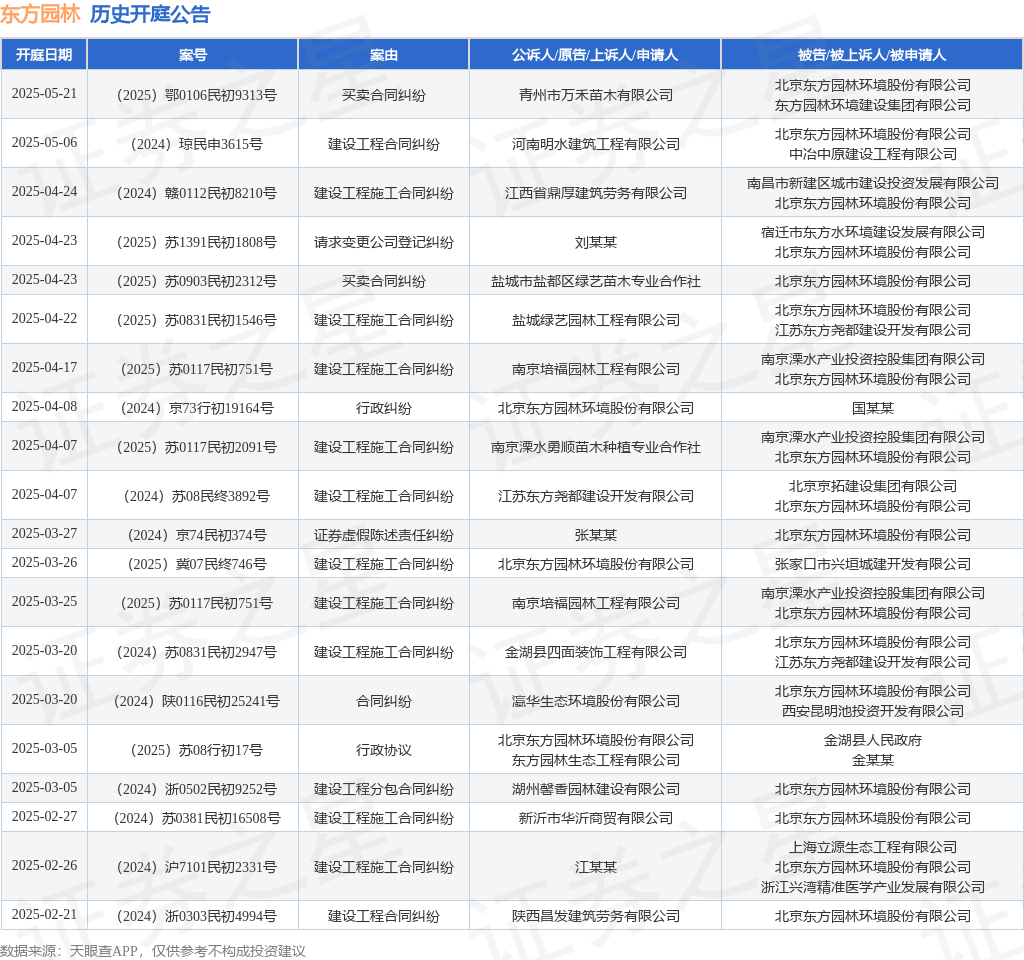Click the 行政协议 case cause
1024x960 pixels.
point(383,750)
